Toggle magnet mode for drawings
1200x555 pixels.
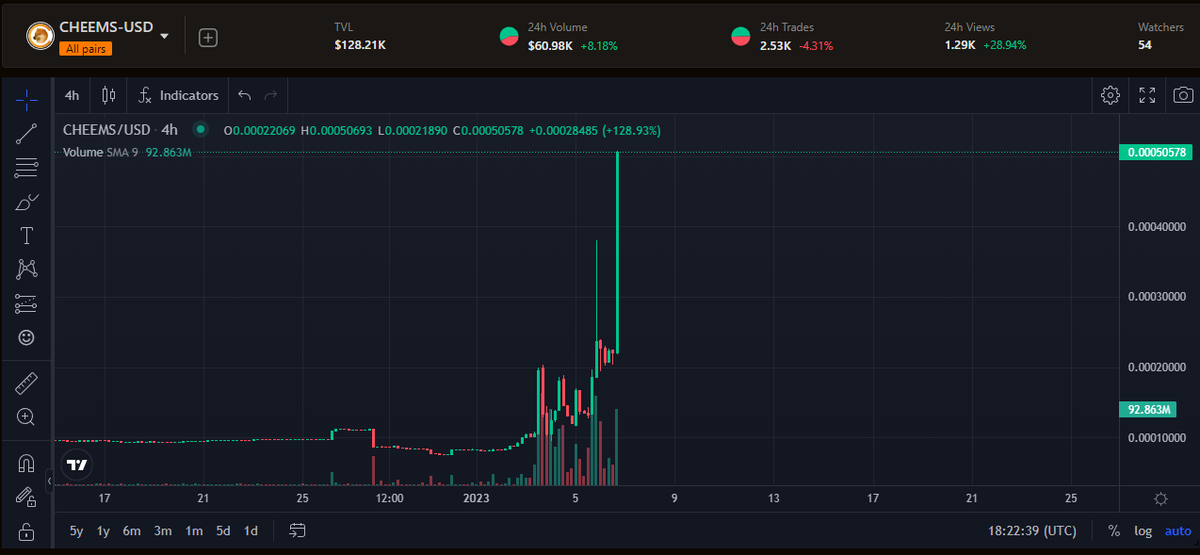(x=27, y=463)
